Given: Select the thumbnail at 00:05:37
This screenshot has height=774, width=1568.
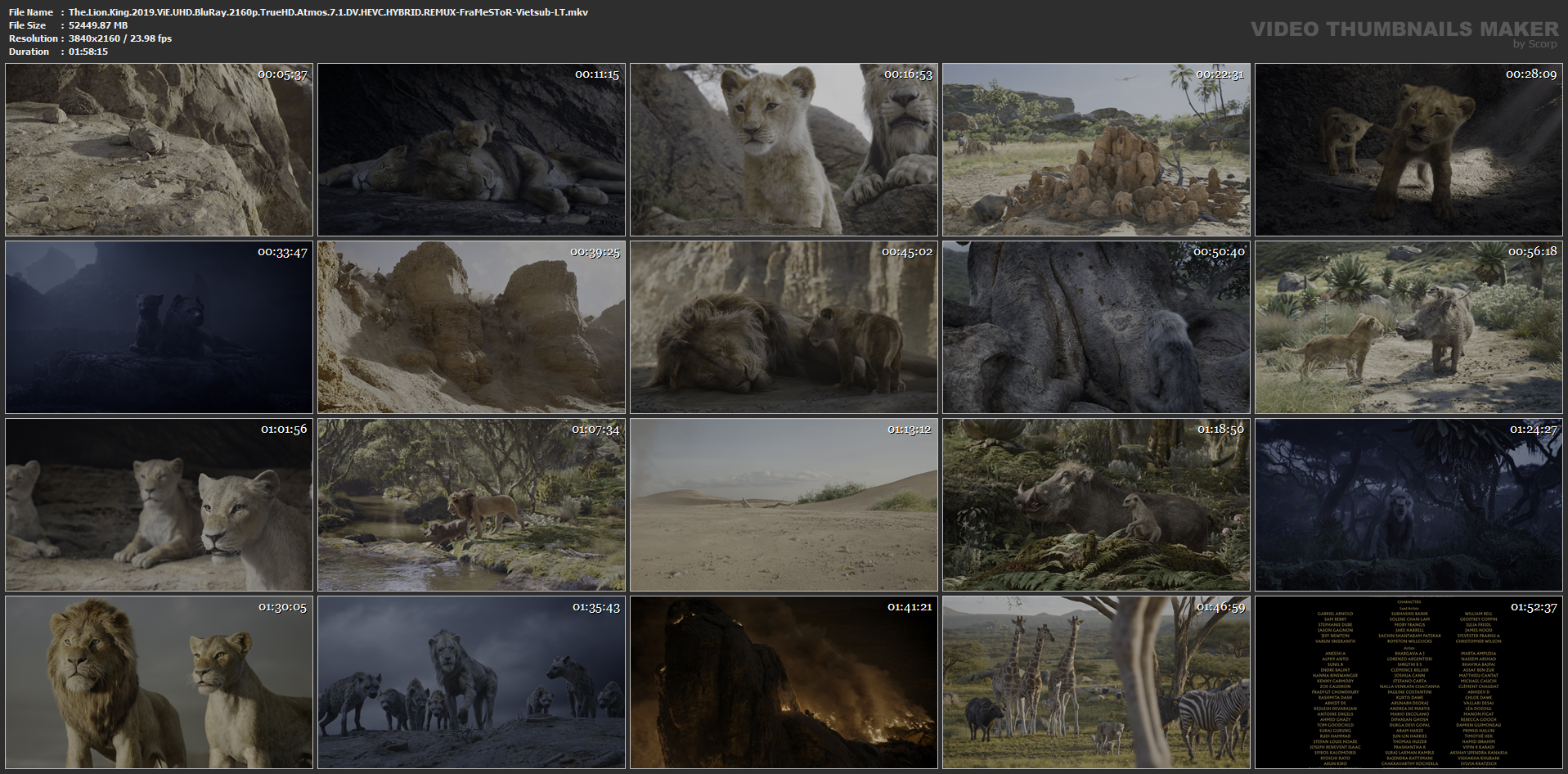Looking at the screenshot, I should point(159,150).
